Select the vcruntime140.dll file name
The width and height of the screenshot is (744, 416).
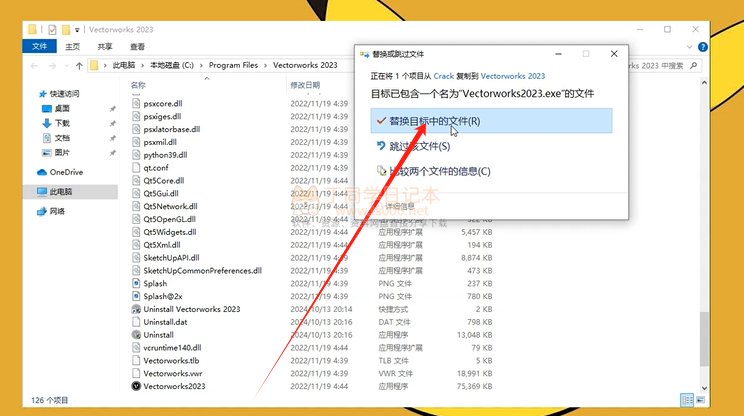[x=172, y=348]
